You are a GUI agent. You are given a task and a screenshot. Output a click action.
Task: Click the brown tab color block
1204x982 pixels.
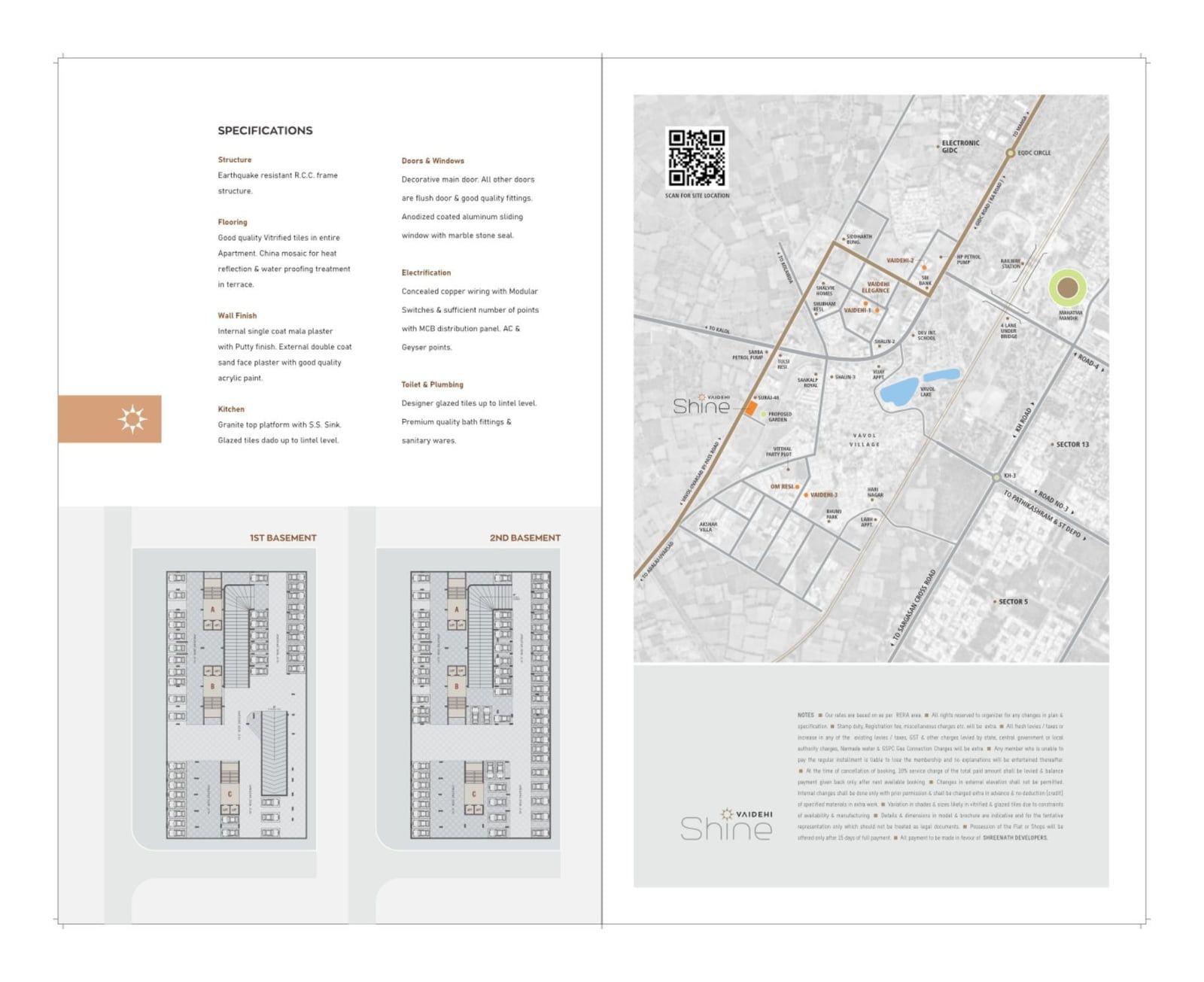[x=110, y=419]
